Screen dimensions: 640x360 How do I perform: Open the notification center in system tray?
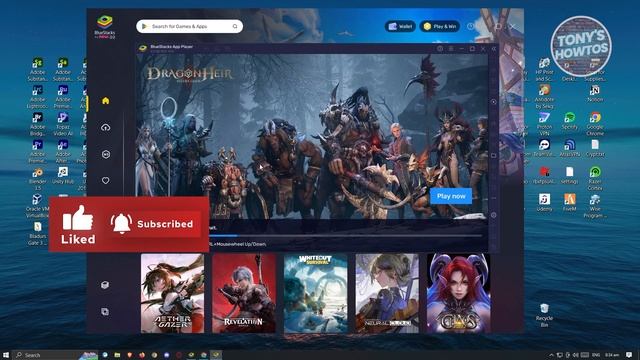coord(629,355)
